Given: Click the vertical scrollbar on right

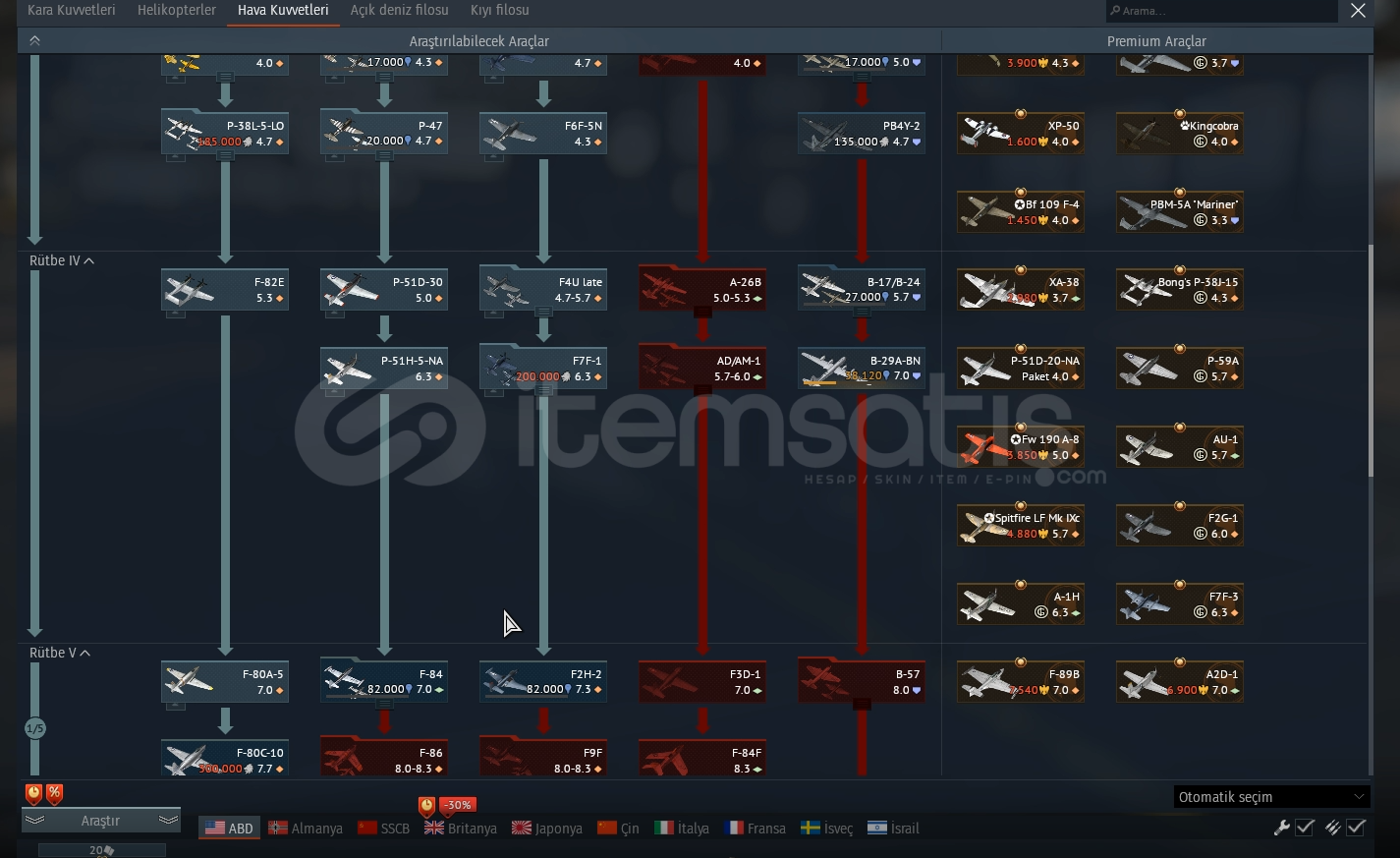Looking at the screenshot, I should 1372,361.
